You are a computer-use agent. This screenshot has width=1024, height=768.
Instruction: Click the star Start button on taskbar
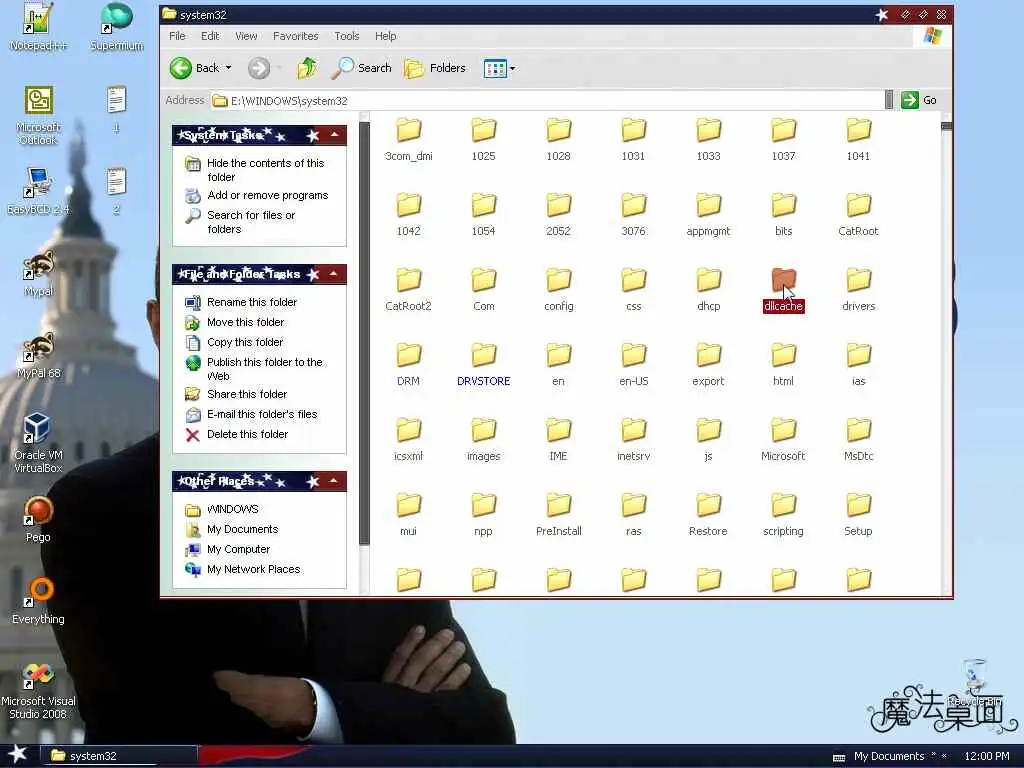tap(18, 754)
